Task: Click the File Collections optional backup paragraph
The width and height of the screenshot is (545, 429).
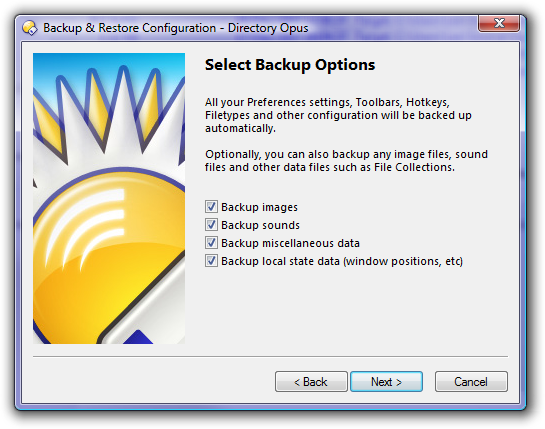Action: pyautogui.click(x=346, y=161)
